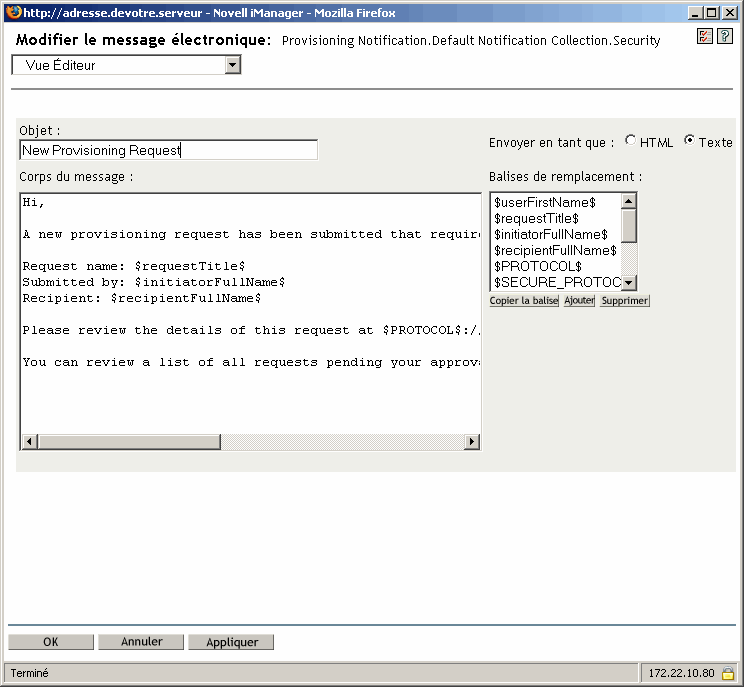Select the Texte radio button
This screenshot has width=744, height=687.
pos(689,140)
